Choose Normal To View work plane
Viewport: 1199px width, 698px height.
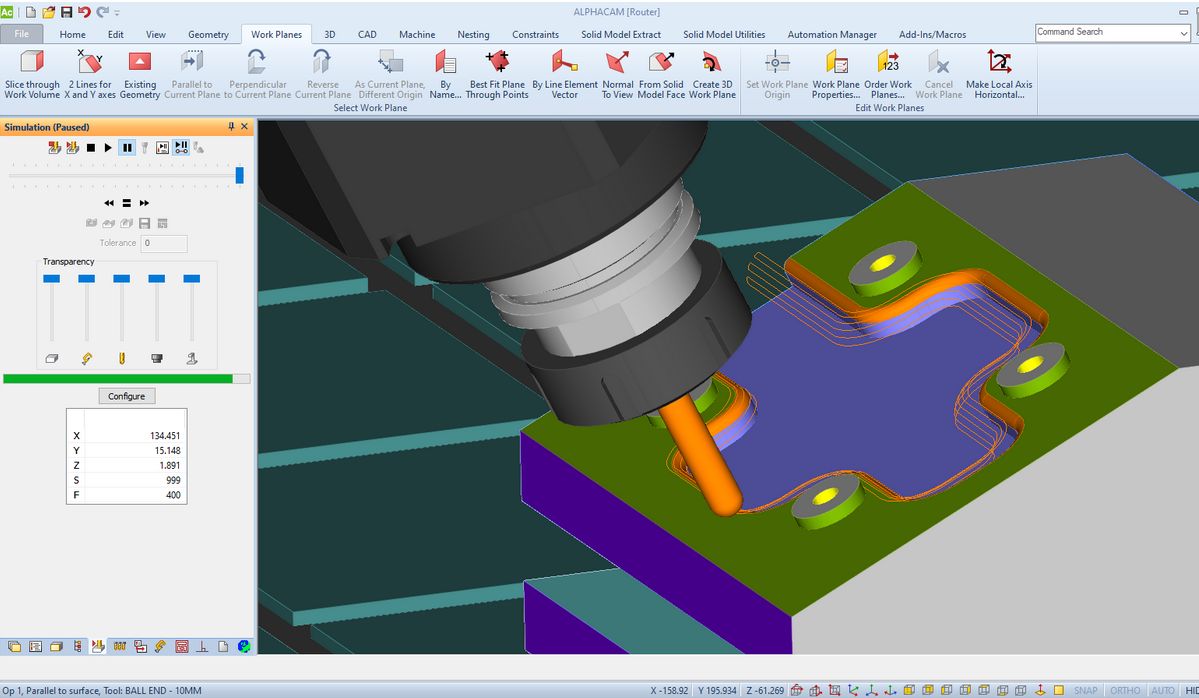tap(618, 63)
